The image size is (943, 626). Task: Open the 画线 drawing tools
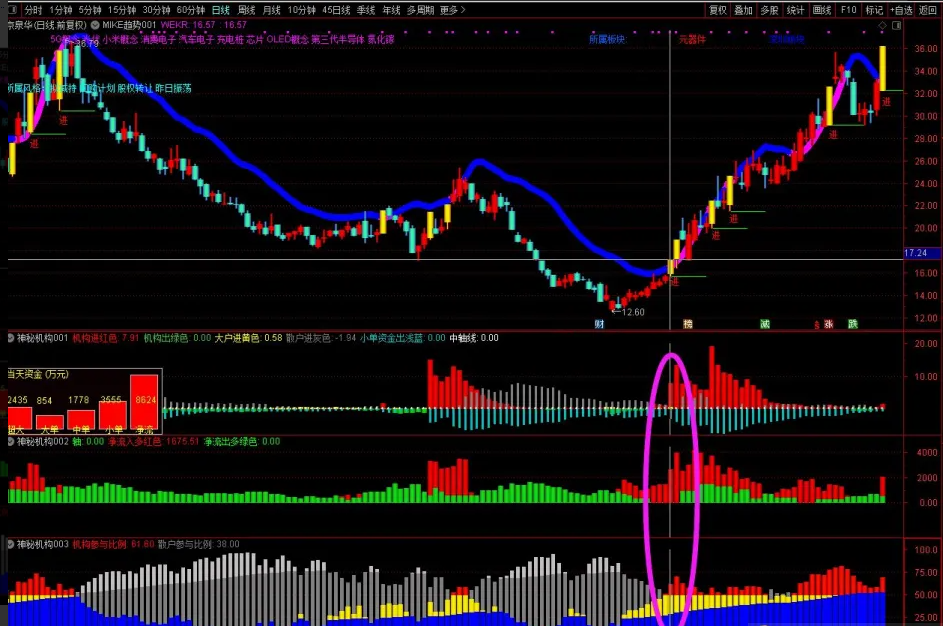click(821, 10)
